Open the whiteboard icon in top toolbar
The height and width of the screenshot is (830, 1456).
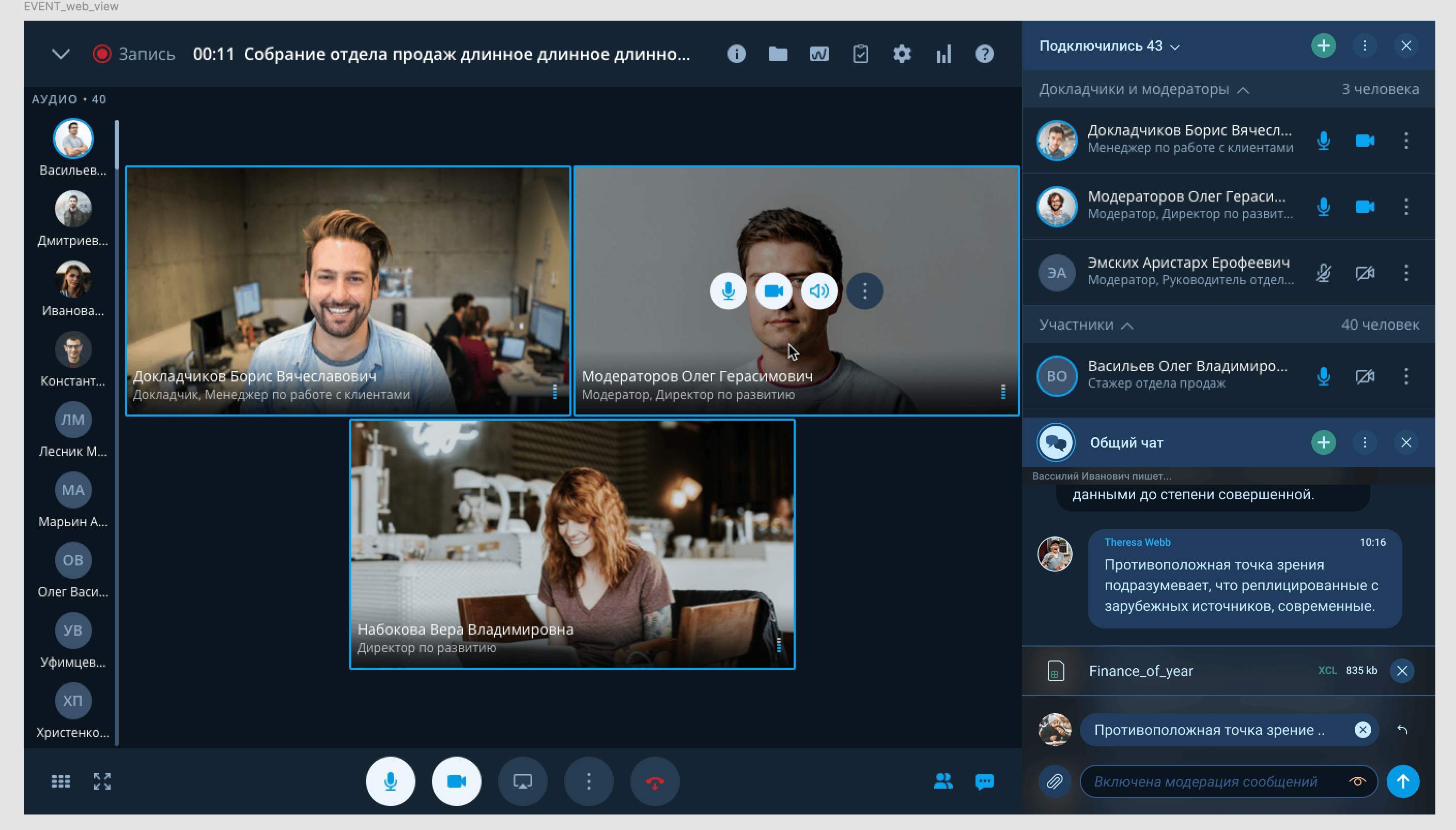(819, 54)
